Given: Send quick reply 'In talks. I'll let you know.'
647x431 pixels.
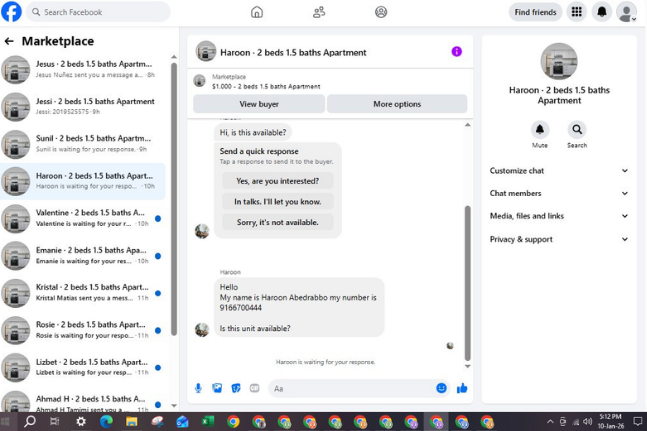Looking at the screenshot, I should 278,202.
